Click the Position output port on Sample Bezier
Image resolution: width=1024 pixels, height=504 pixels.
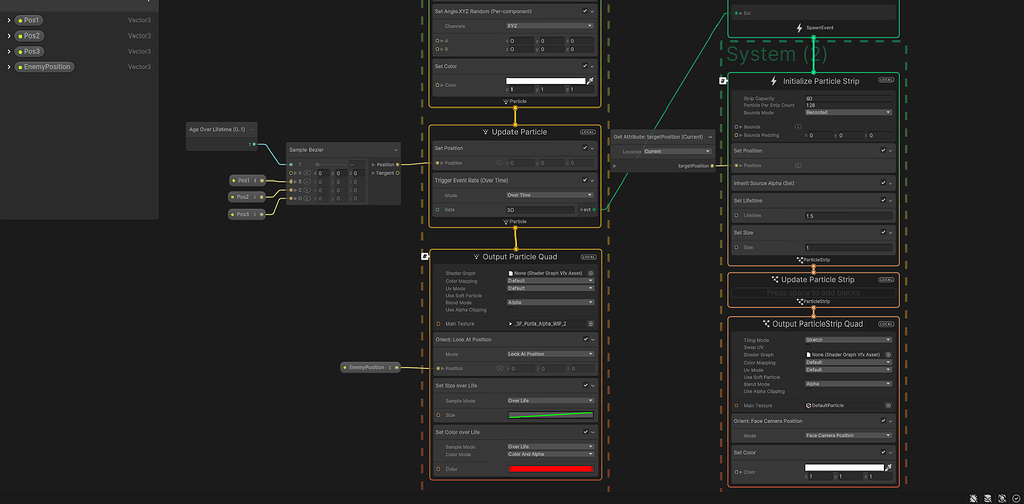point(397,165)
